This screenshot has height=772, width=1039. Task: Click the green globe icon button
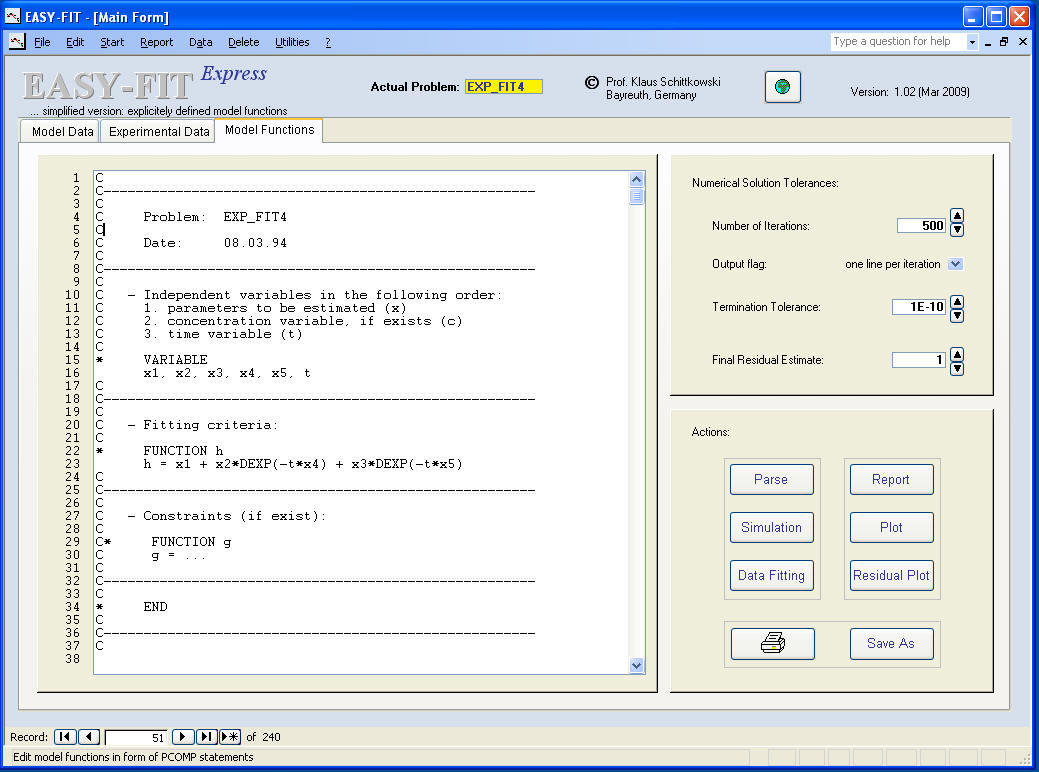click(782, 87)
